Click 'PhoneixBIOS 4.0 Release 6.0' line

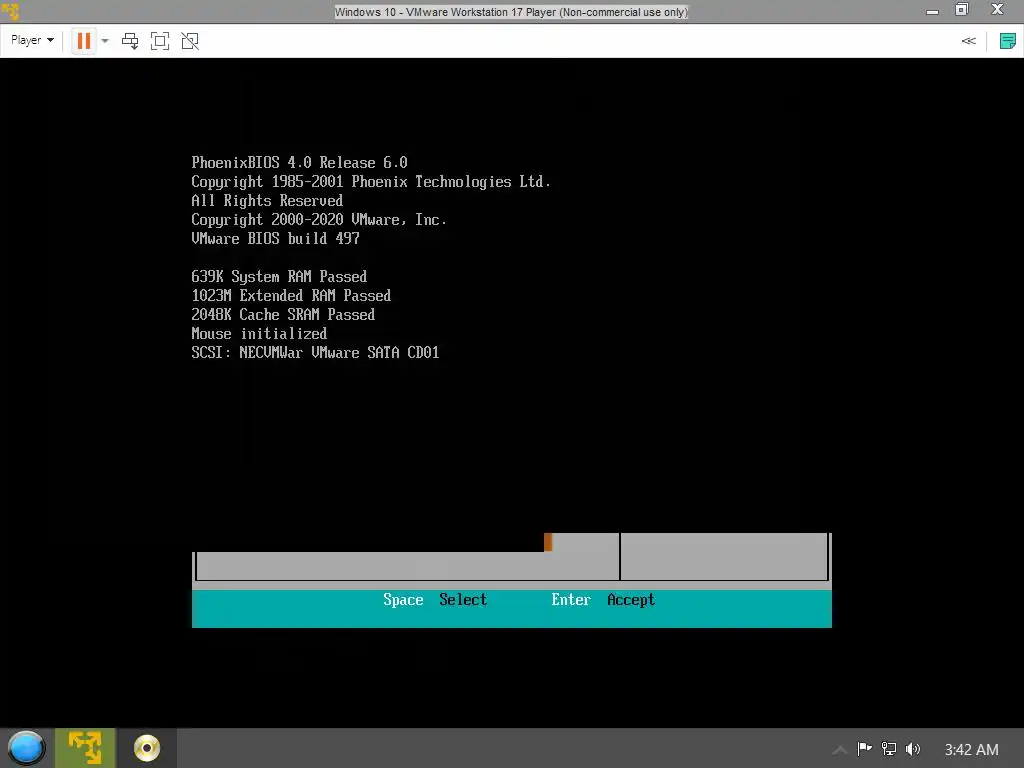click(x=299, y=163)
